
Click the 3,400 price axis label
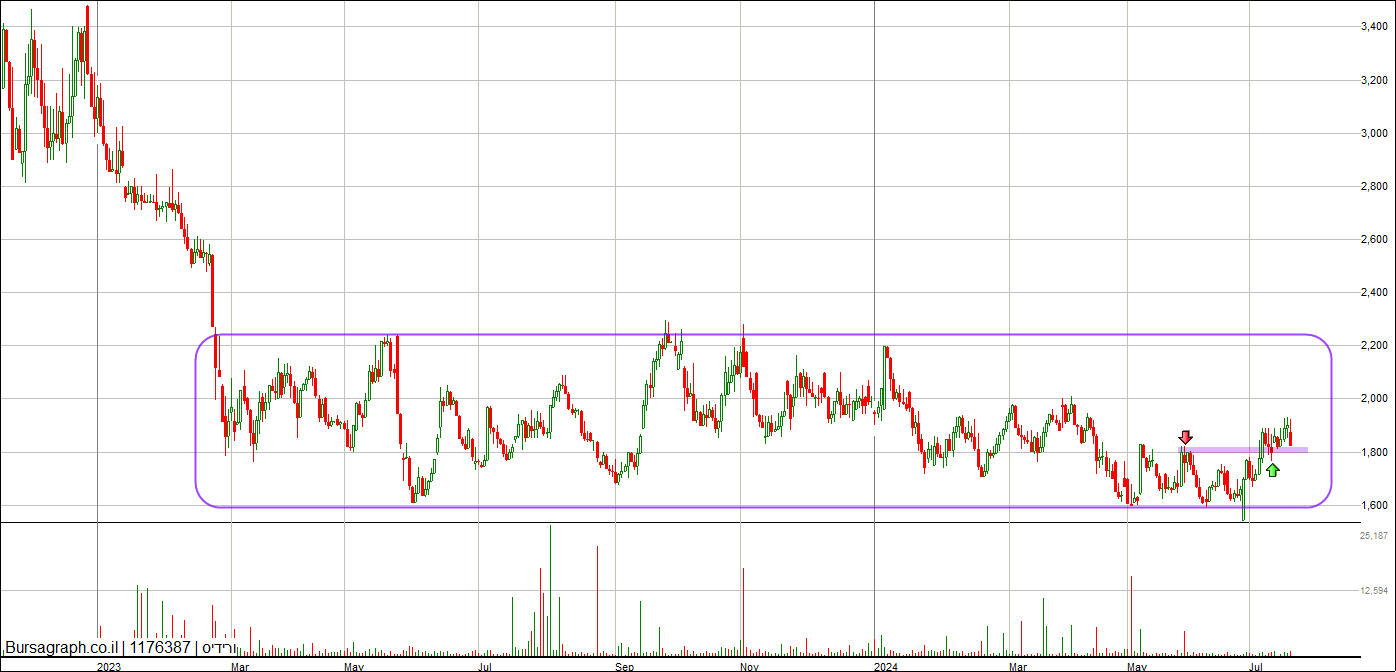(1374, 27)
